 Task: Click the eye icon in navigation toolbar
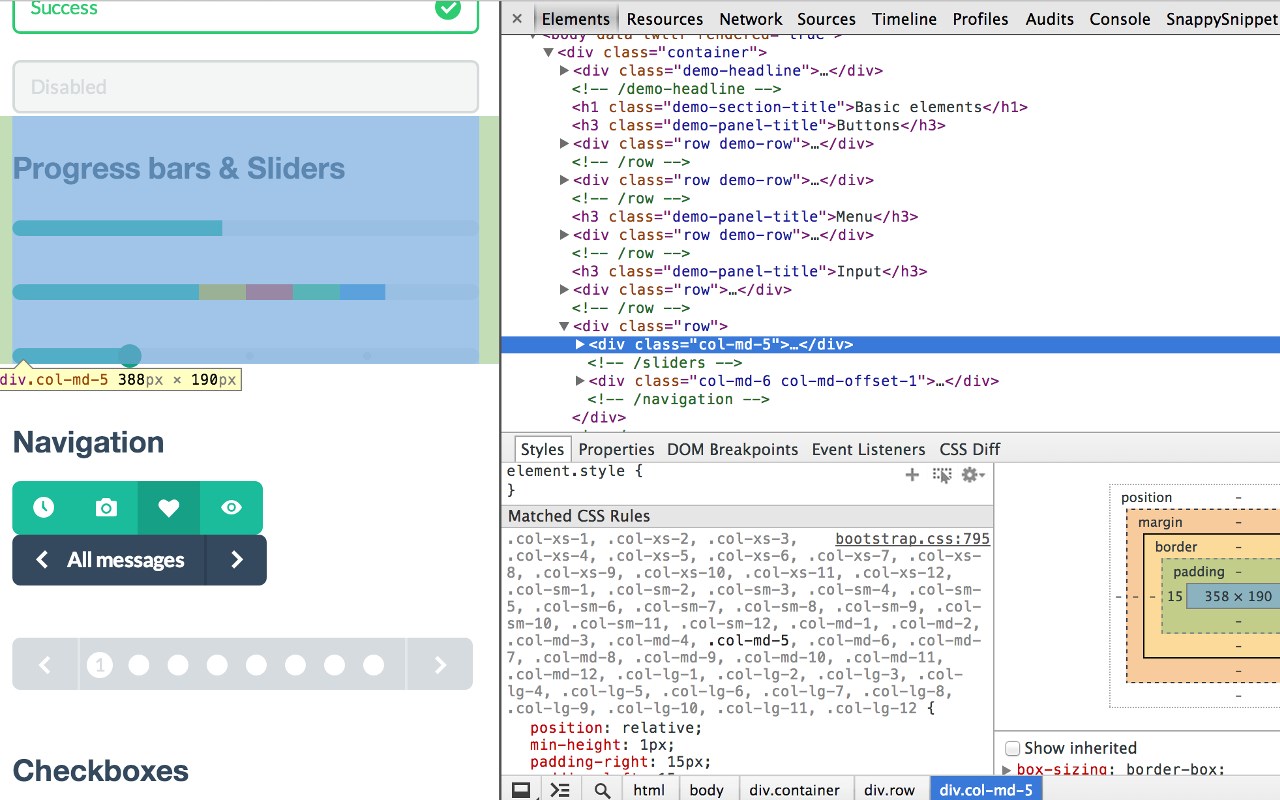tap(231, 508)
